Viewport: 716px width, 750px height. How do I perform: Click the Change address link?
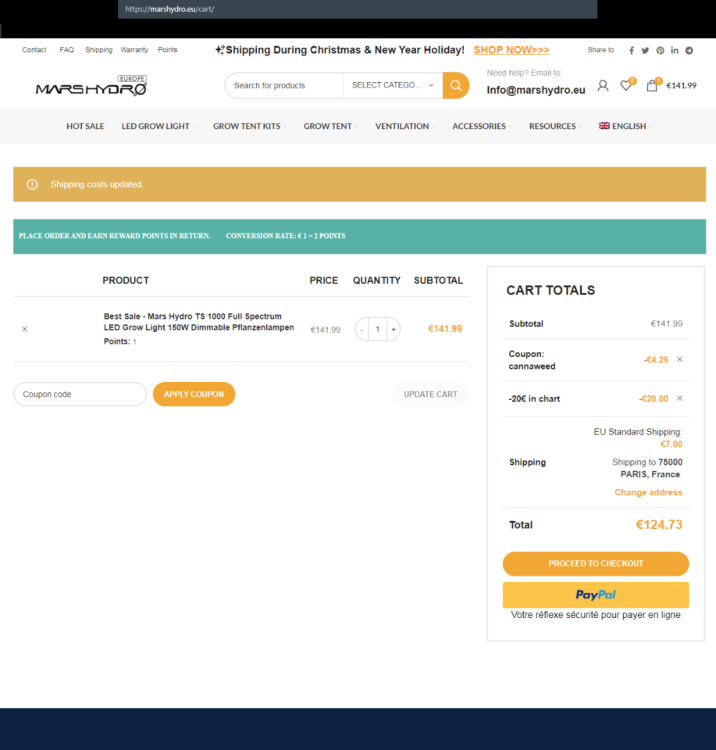(648, 492)
